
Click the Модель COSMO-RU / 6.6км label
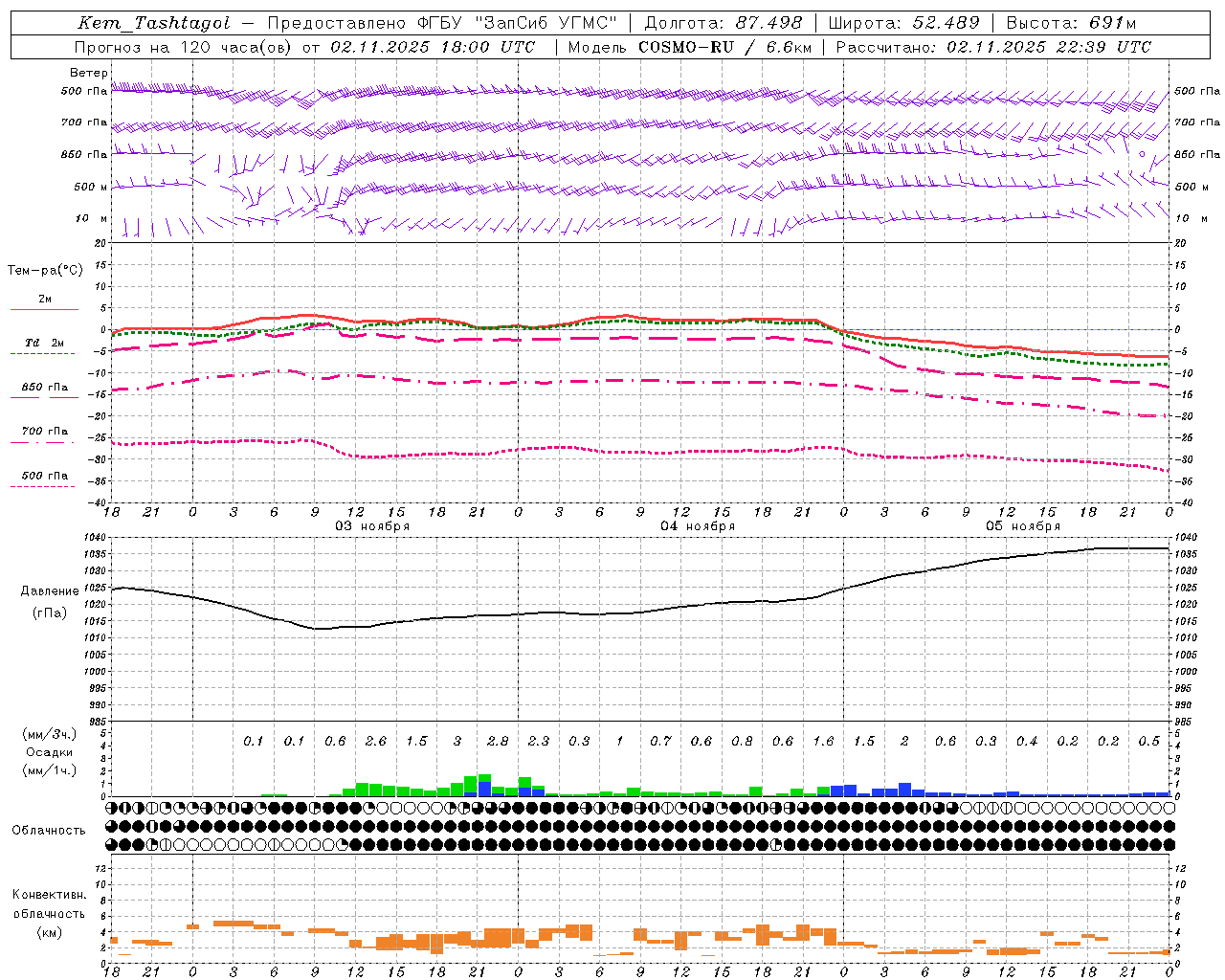tap(689, 47)
